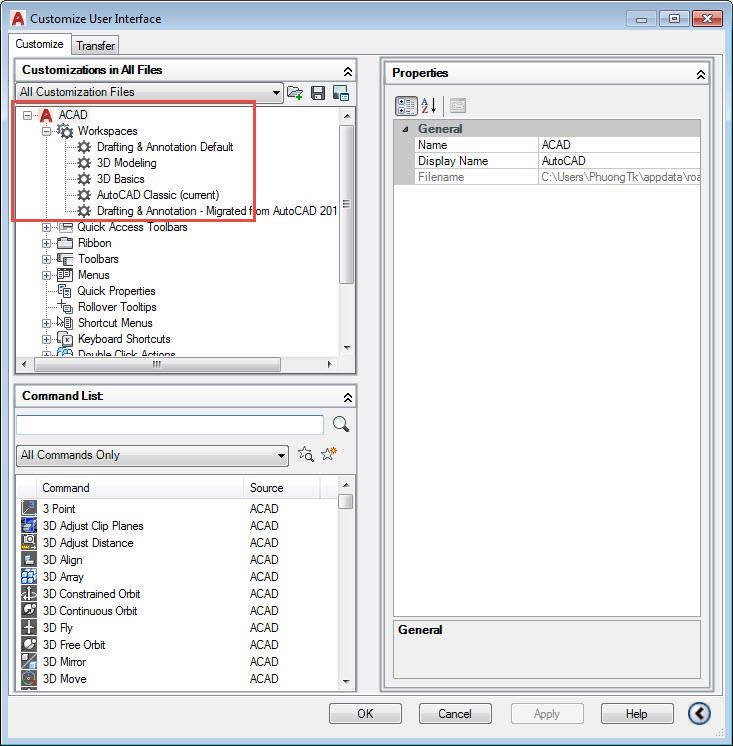
Task: Click the Ribbon node folder icon
Action: [65, 243]
